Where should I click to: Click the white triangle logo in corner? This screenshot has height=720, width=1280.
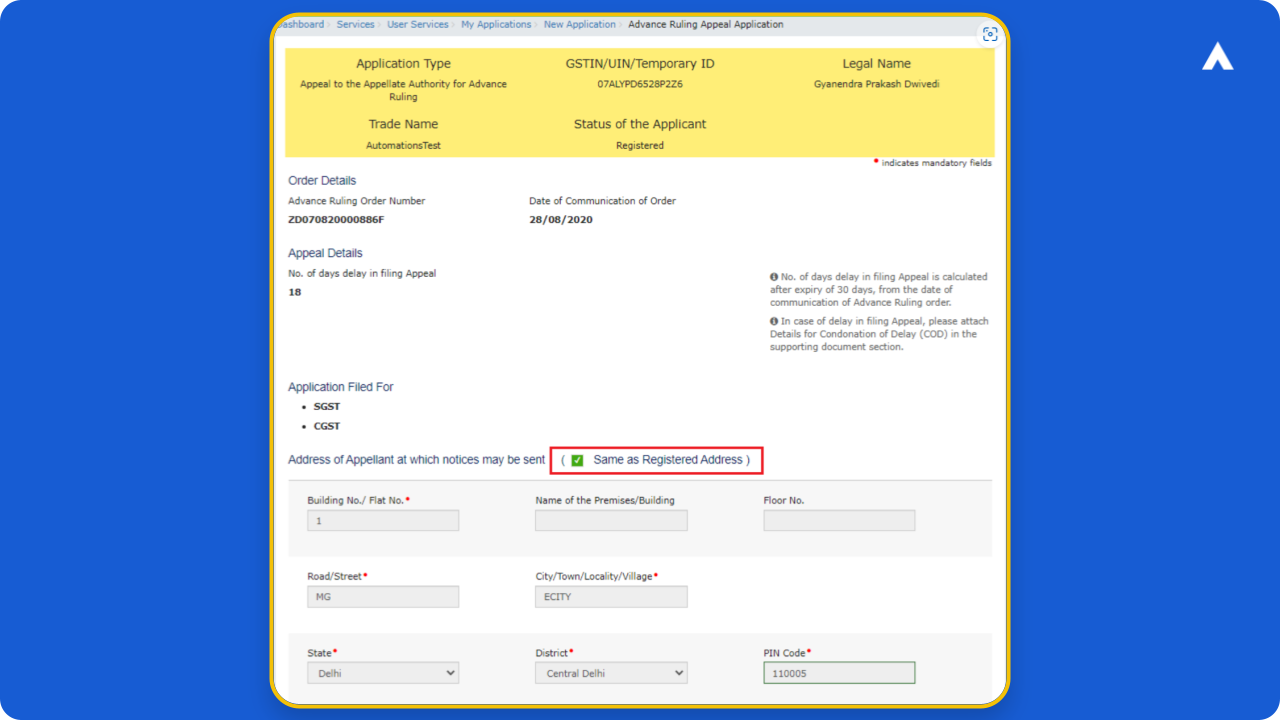pos(1217,58)
